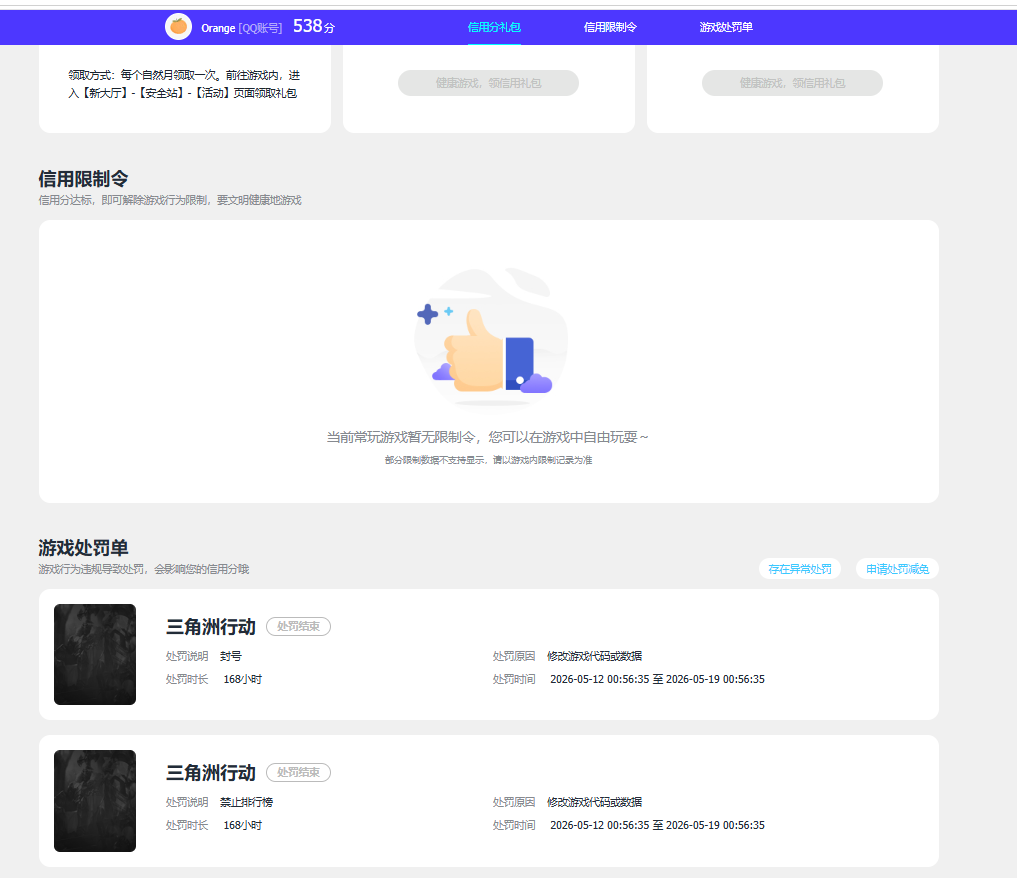Viewport: 1017px width, 878px height.
Task: Click 三角洲行动 title of the 禁止排行榜 record
Action: point(211,773)
